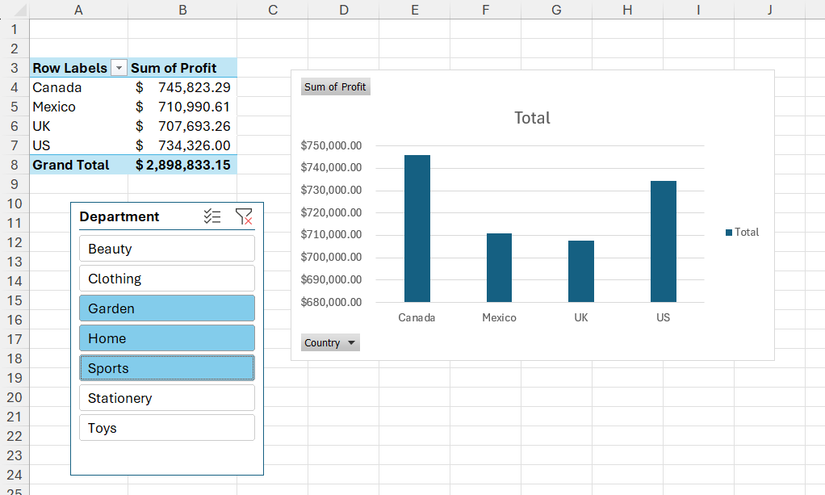Click the Sum of Profit chart field button
825x495 pixels.
[335, 87]
